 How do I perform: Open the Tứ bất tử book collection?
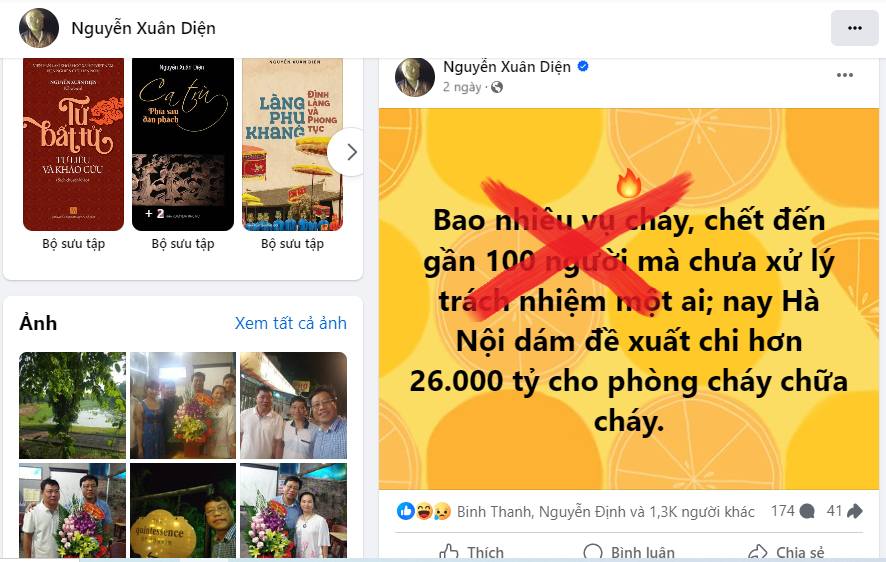point(73,145)
